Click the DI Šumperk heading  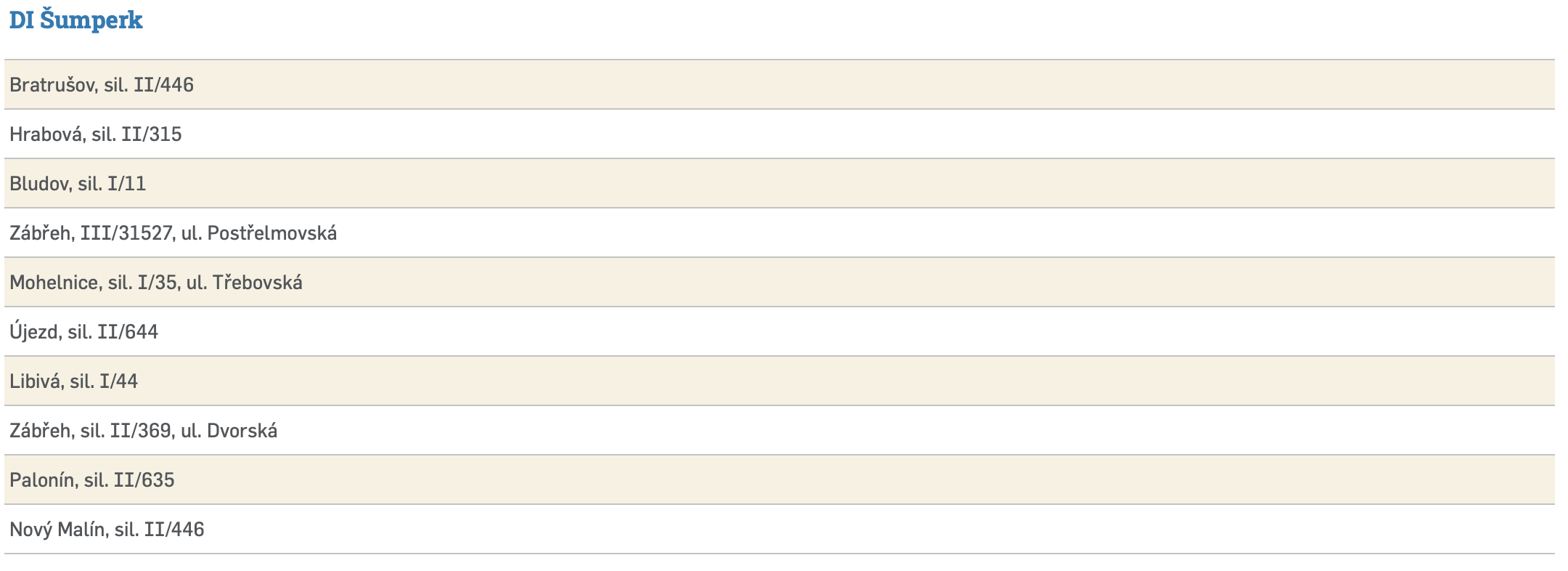(75, 20)
